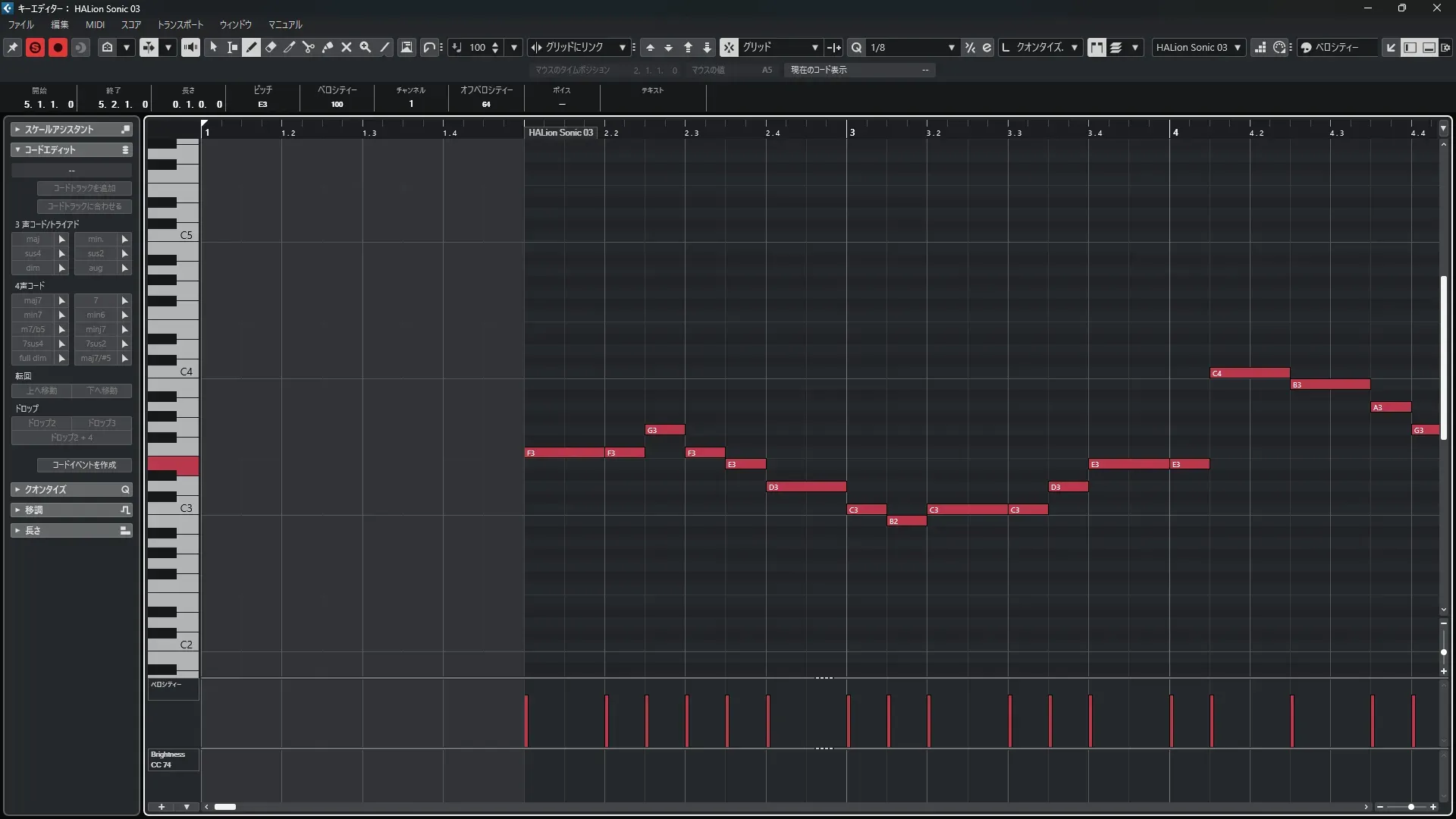Toggle Acoustic Feedback speaker button
1456x819 pixels.
tap(190, 47)
